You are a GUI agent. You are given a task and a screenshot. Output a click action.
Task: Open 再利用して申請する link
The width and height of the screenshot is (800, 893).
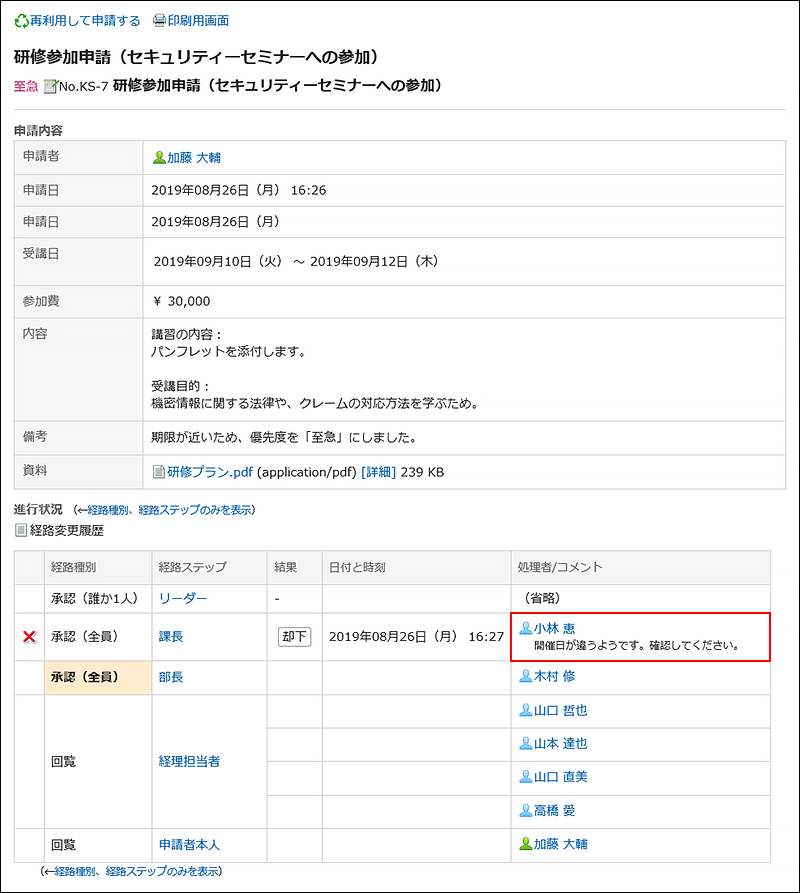[85, 21]
